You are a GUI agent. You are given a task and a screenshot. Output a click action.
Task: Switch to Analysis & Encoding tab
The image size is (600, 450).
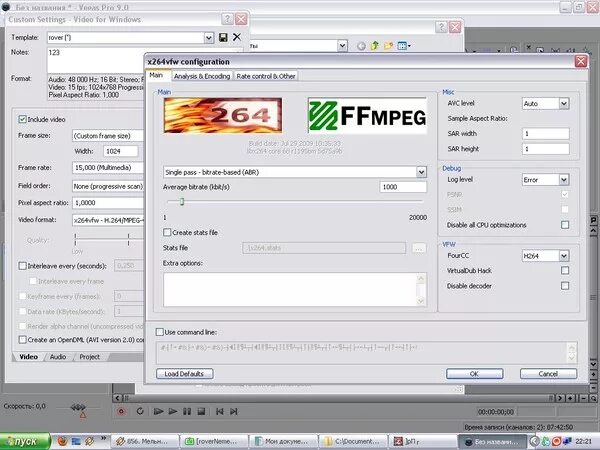pyautogui.click(x=202, y=76)
